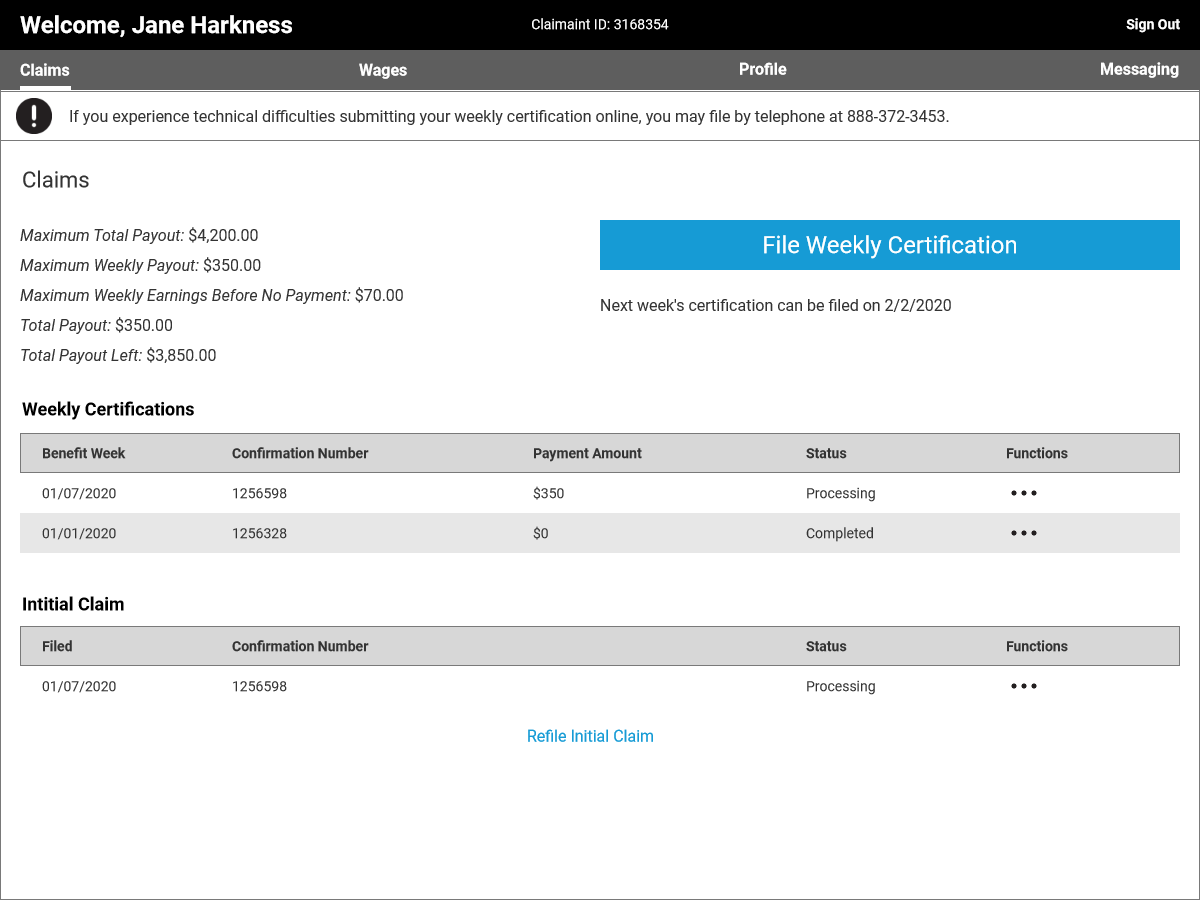Go to the Profile tab
The width and height of the screenshot is (1200, 900).
pos(762,70)
